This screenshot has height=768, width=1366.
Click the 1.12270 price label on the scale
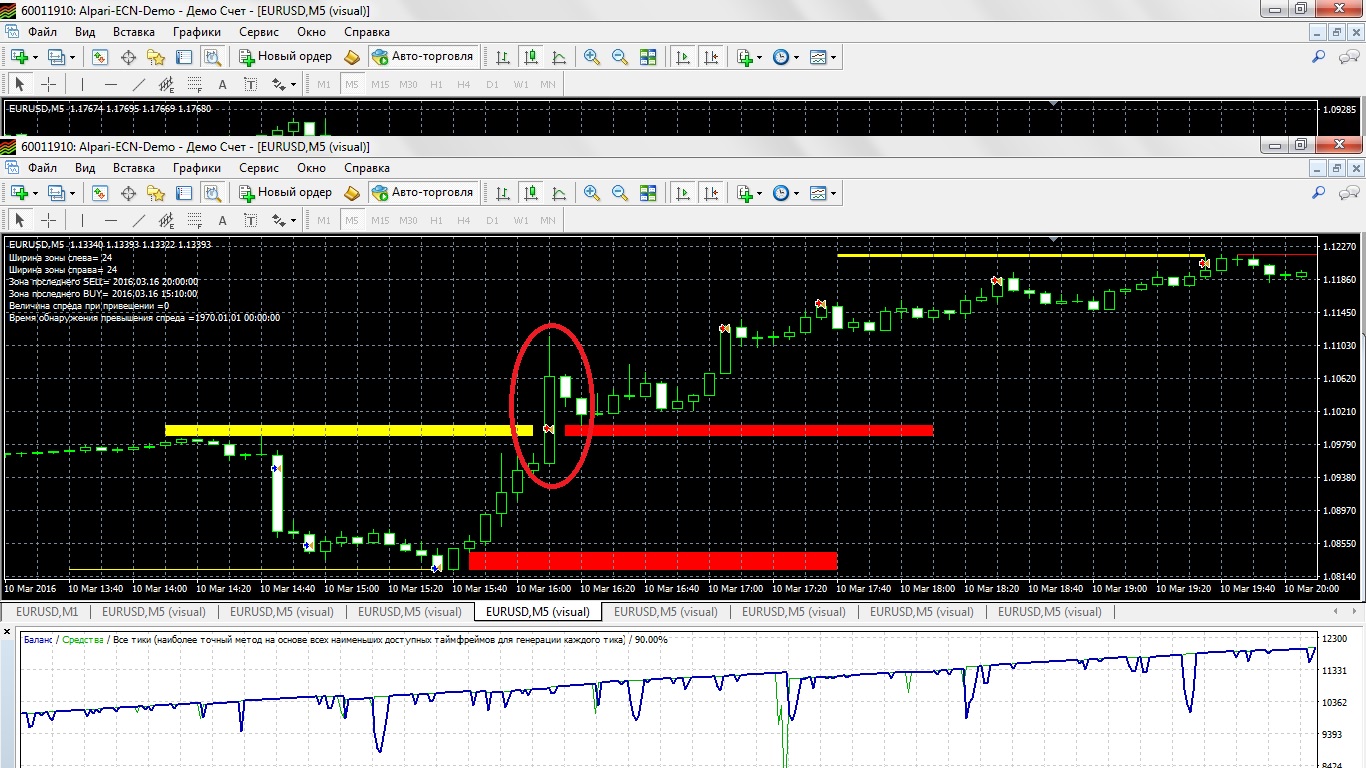coord(1340,246)
